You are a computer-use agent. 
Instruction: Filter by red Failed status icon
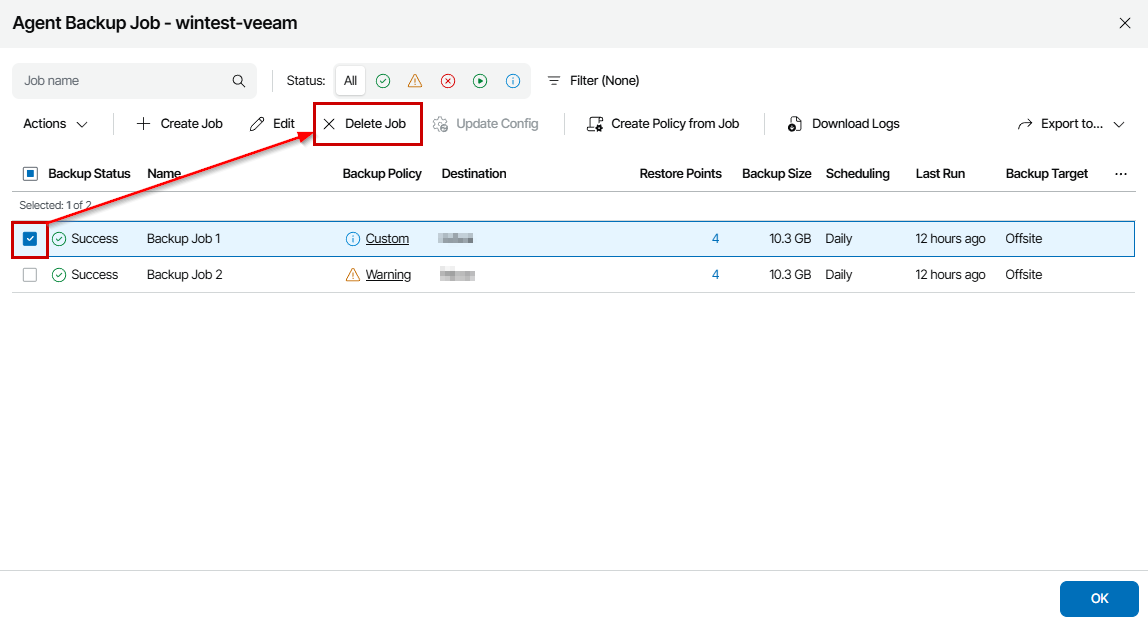448,81
